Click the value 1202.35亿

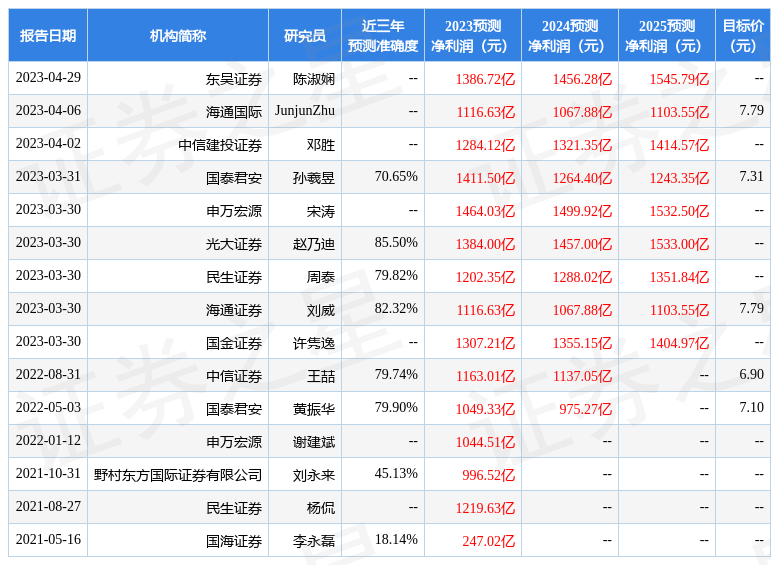485,277
